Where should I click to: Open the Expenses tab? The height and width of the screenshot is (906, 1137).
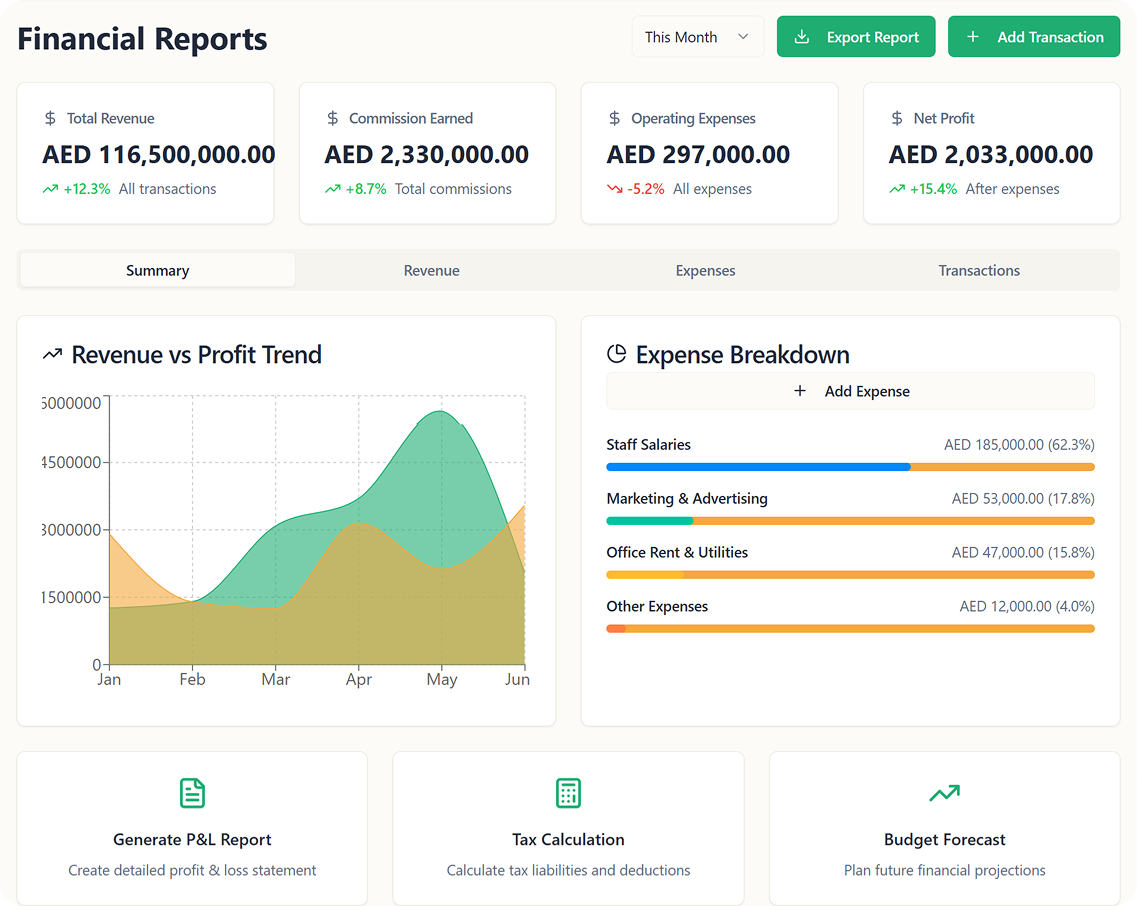[705, 271]
